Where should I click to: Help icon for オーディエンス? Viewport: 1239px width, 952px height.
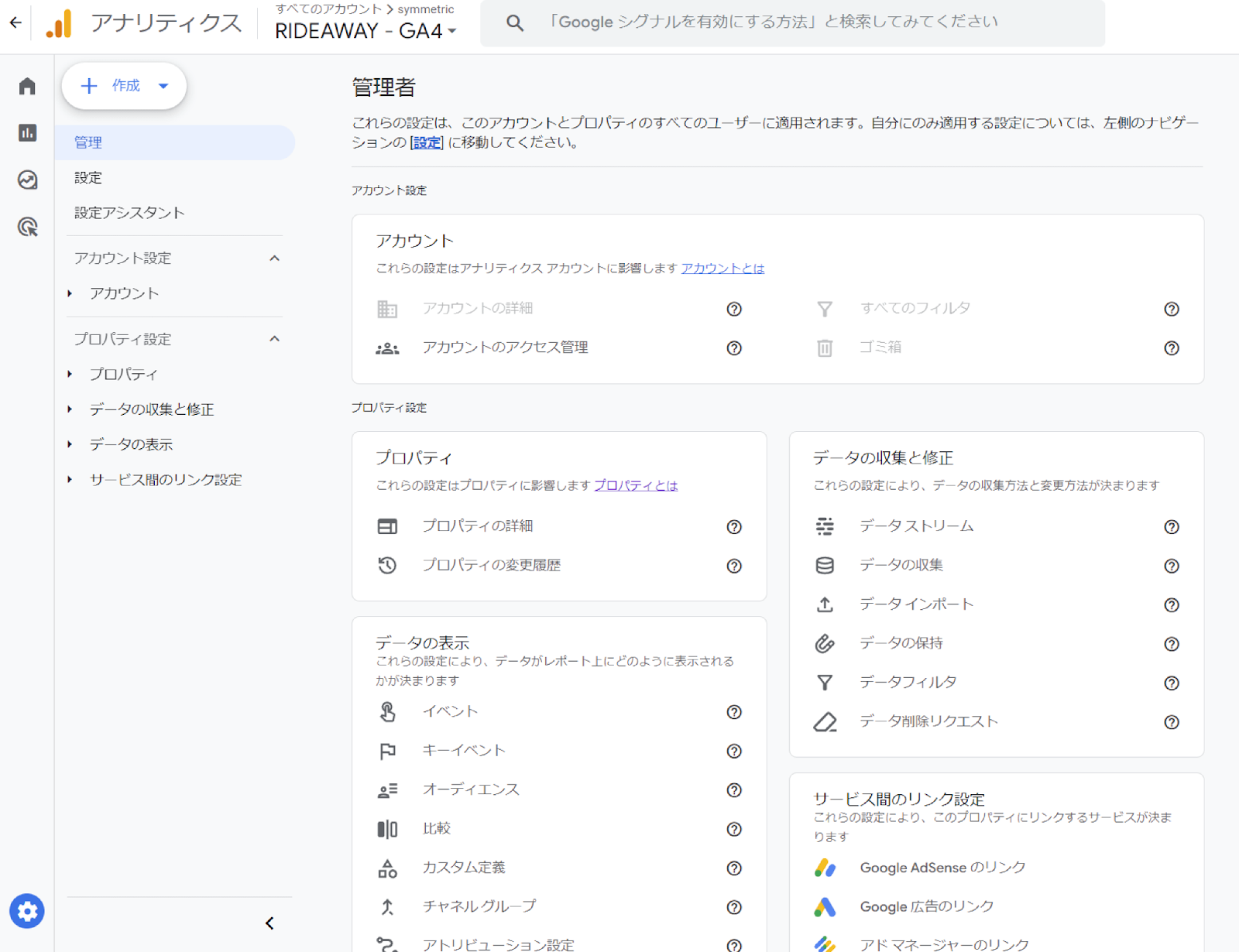coord(734,790)
